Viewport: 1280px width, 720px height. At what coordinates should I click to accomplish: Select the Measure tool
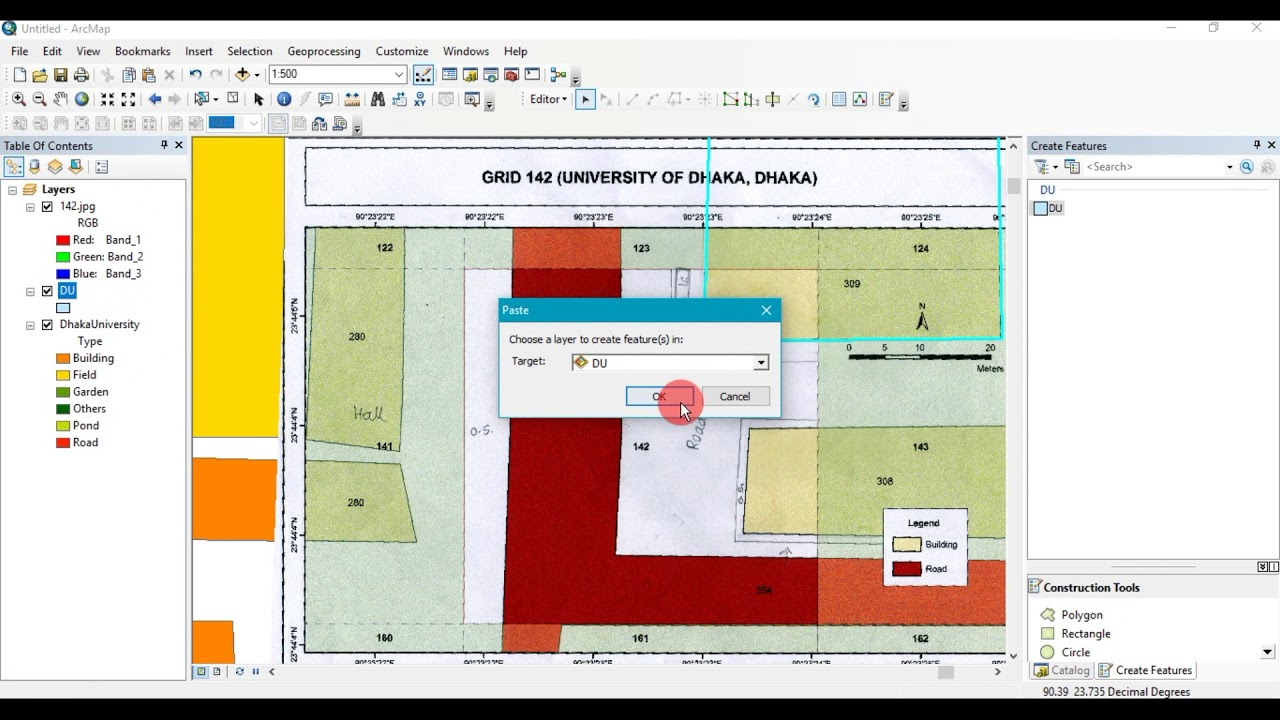pos(352,99)
